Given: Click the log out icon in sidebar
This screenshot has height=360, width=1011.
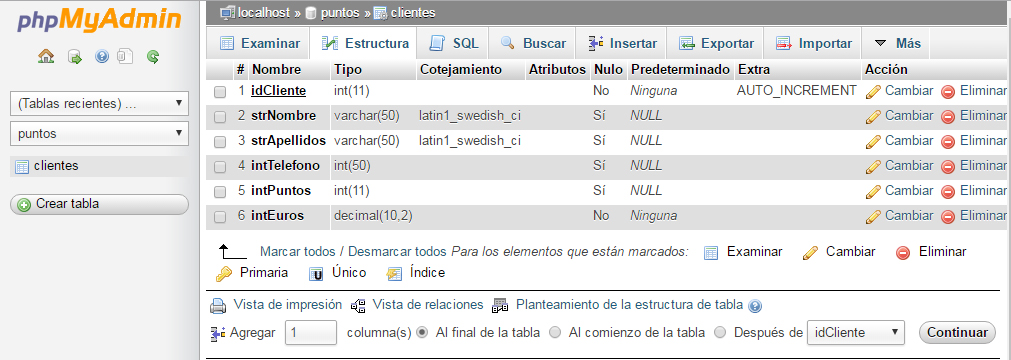Looking at the screenshot, I should point(75,57).
